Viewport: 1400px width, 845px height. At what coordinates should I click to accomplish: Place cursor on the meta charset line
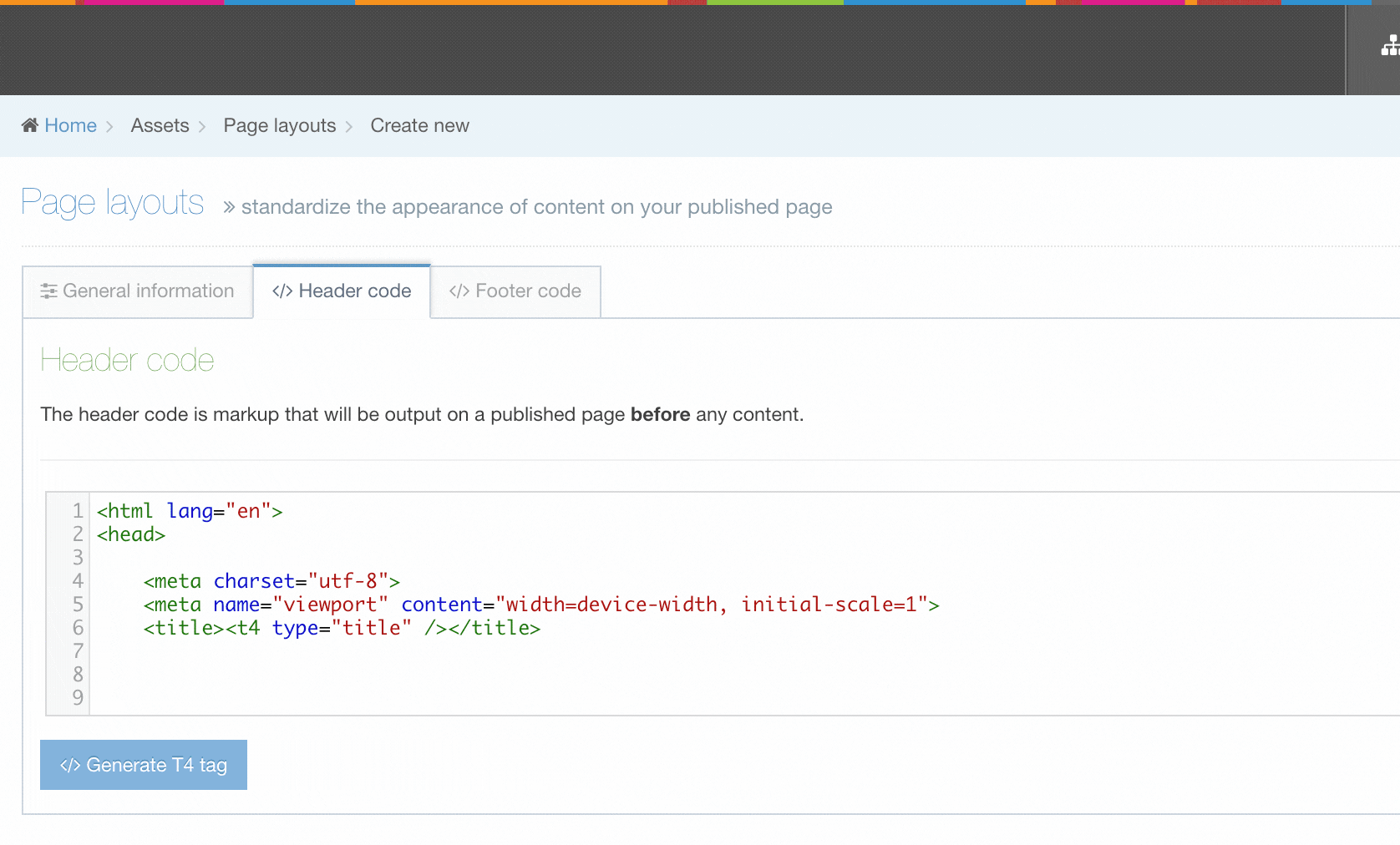pyautogui.click(x=271, y=581)
